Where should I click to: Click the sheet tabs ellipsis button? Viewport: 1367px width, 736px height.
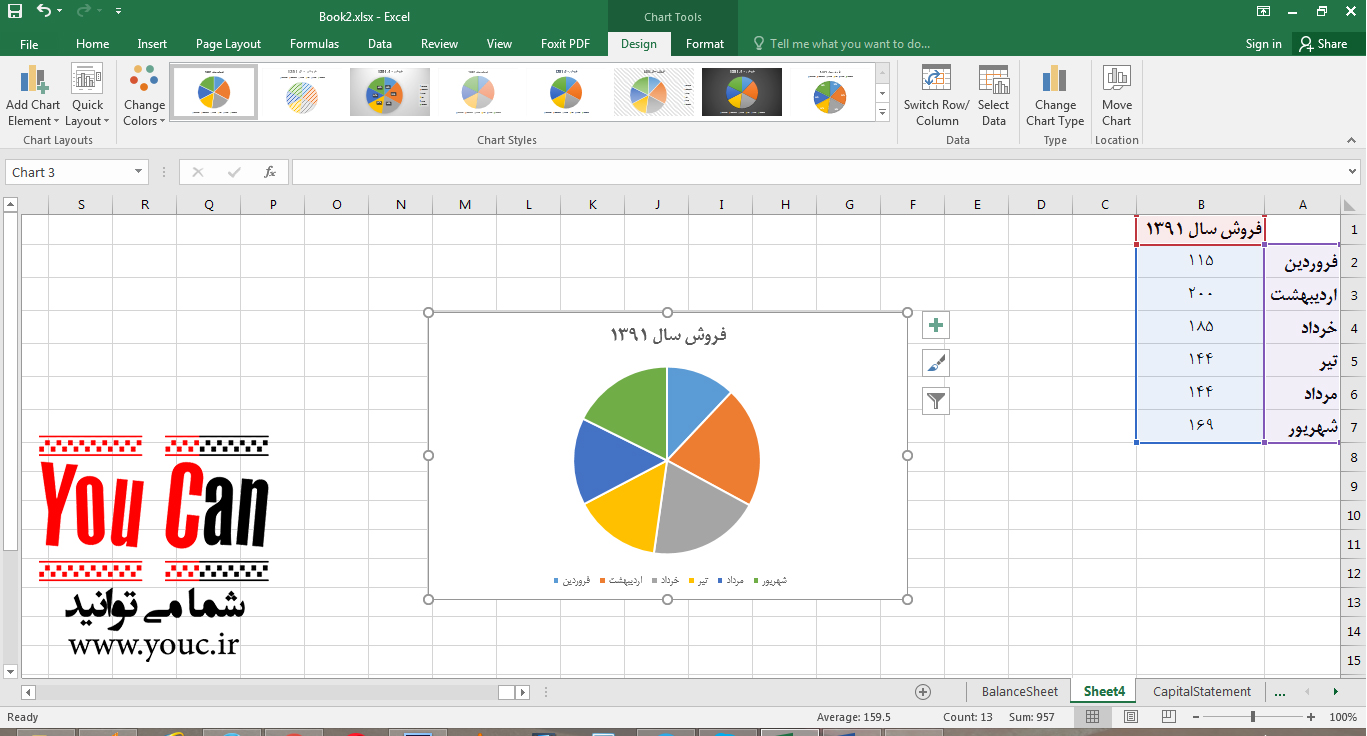coord(1280,692)
